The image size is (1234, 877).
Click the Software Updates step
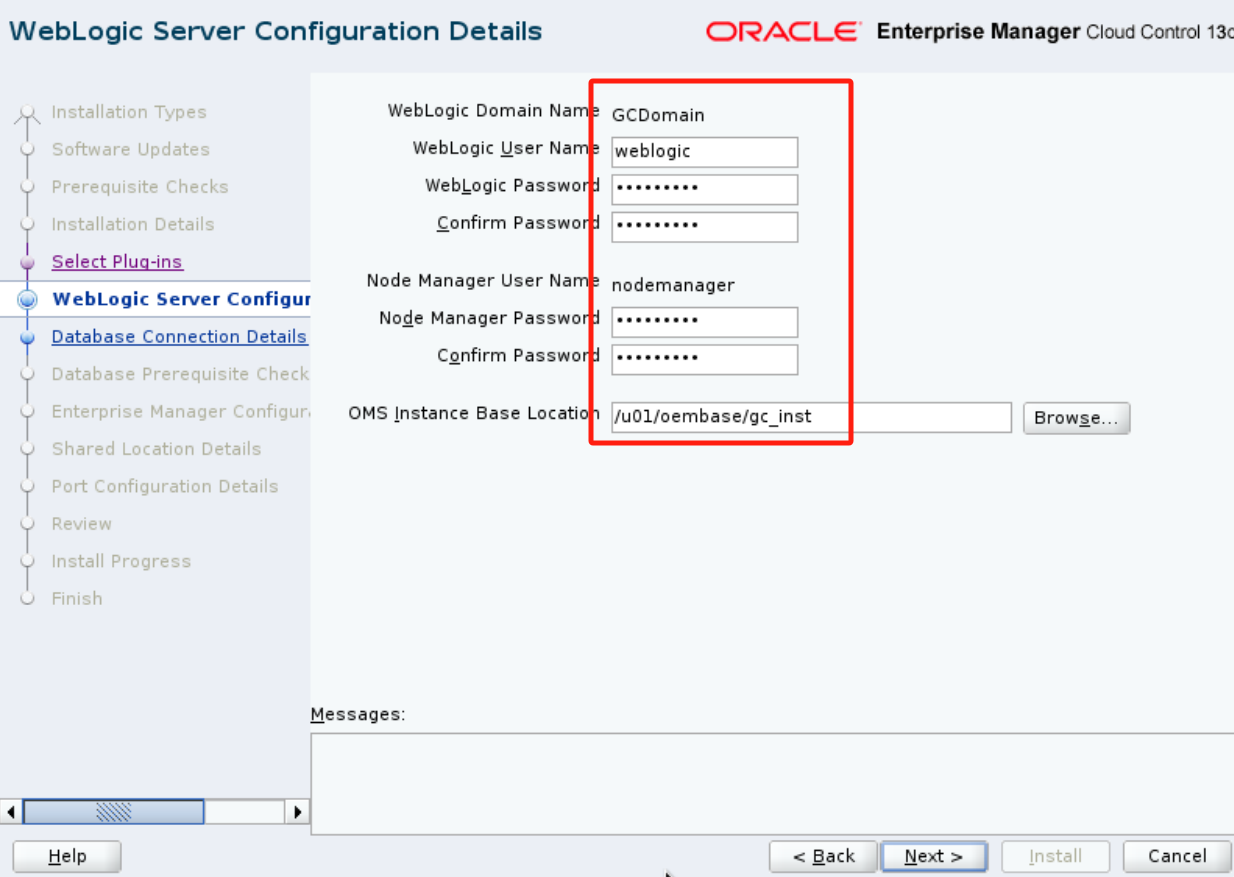coord(131,149)
